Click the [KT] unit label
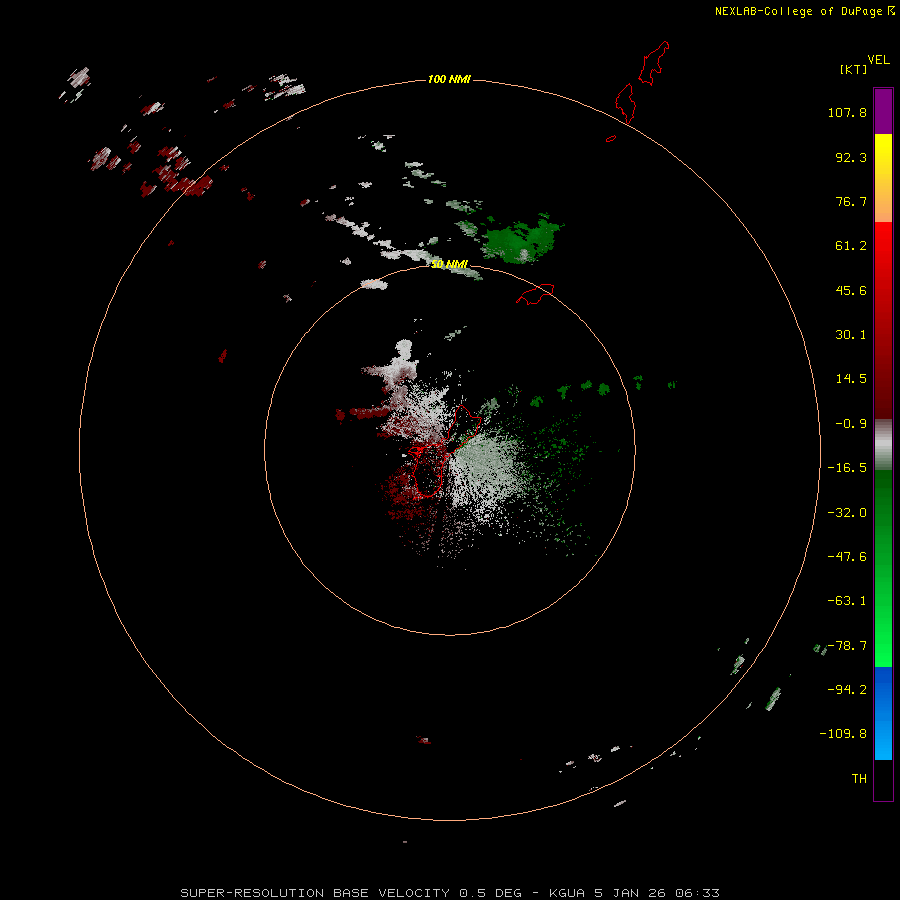Screen dimensions: 900x900 coord(854,69)
